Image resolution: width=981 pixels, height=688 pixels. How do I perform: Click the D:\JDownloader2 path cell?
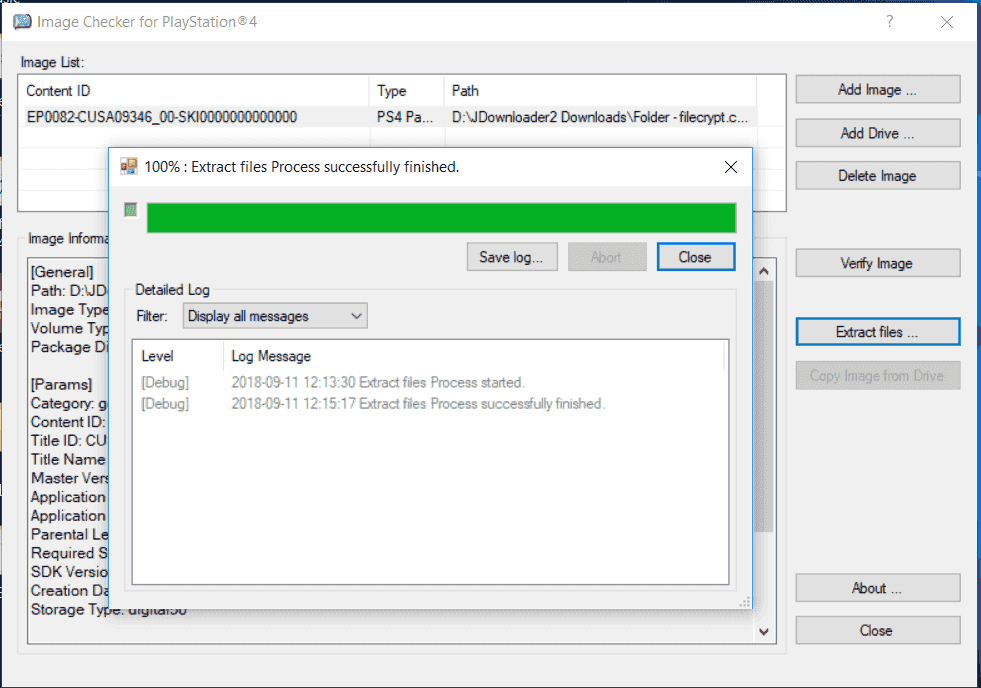click(599, 117)
